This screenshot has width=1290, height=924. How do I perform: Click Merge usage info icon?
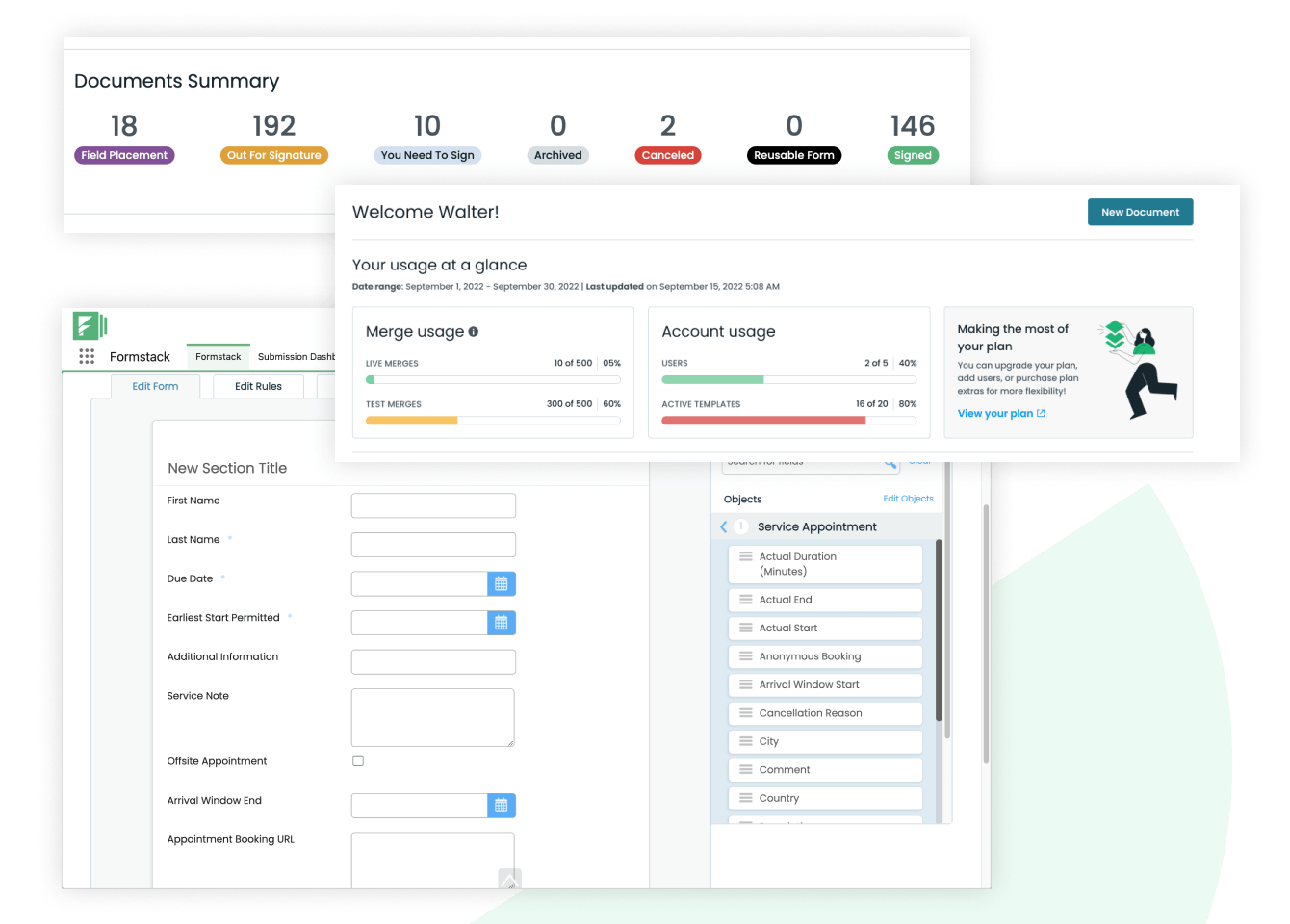coord(474,331)
